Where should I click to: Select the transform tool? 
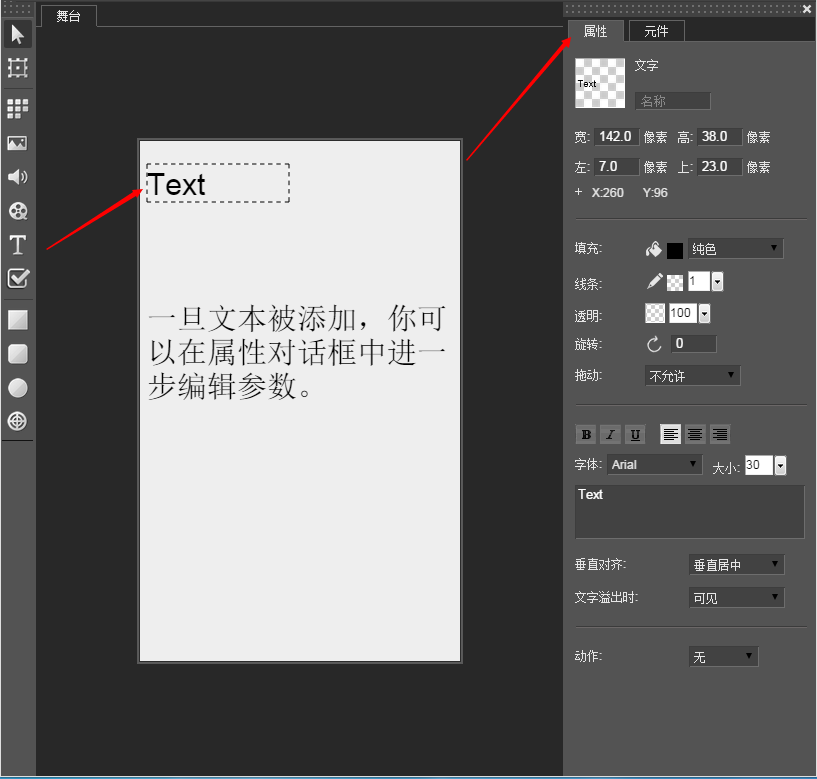click(17, 68)
